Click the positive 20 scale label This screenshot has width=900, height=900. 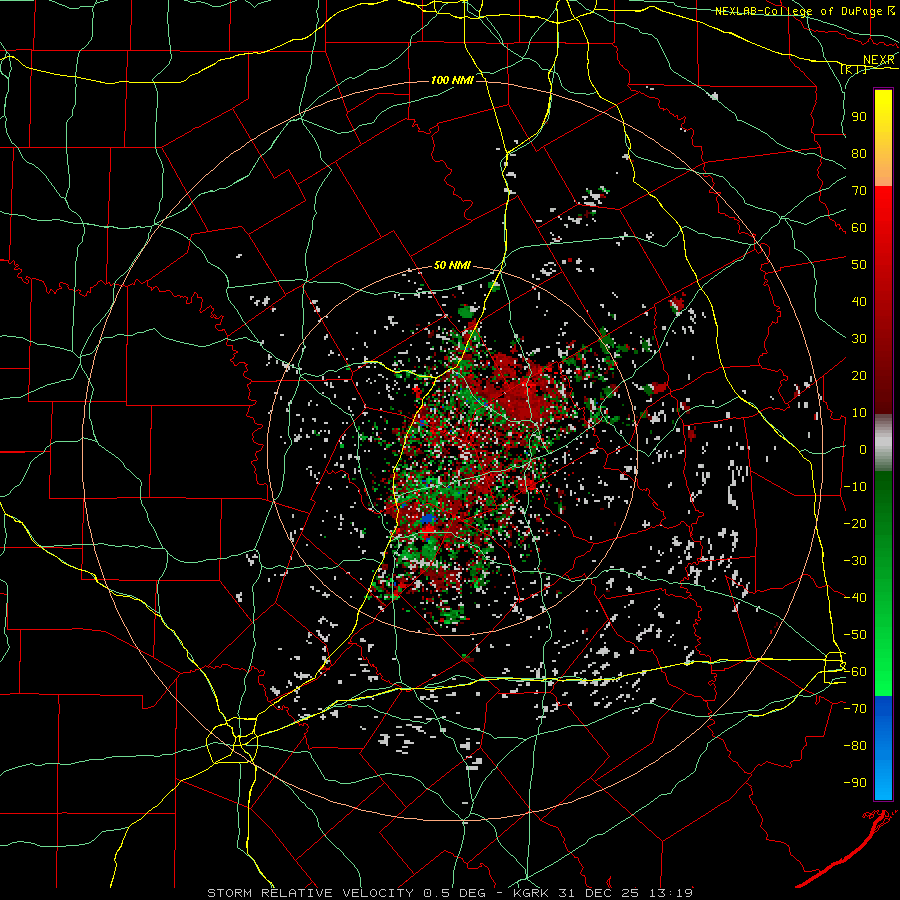[859, 375]
